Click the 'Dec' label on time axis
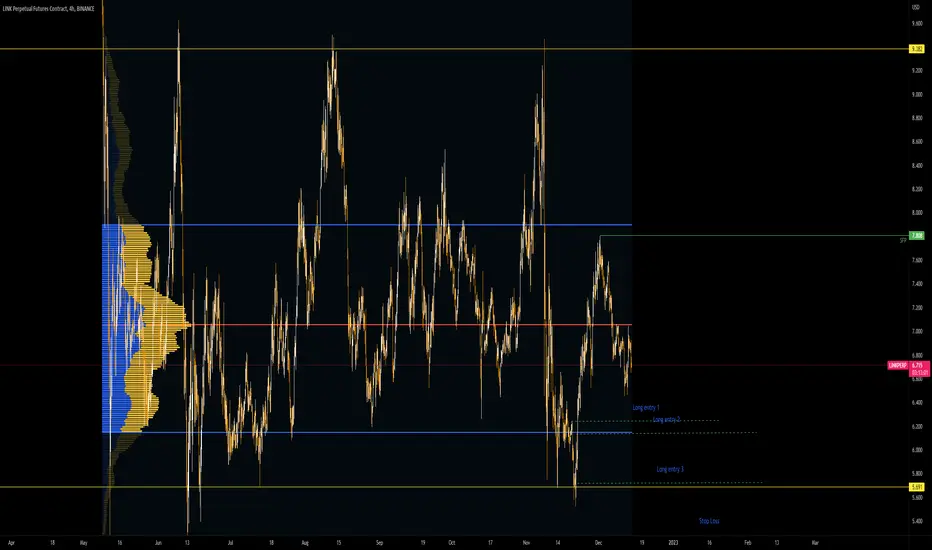This screenshot has width=932, height=550. click(599, 543)
